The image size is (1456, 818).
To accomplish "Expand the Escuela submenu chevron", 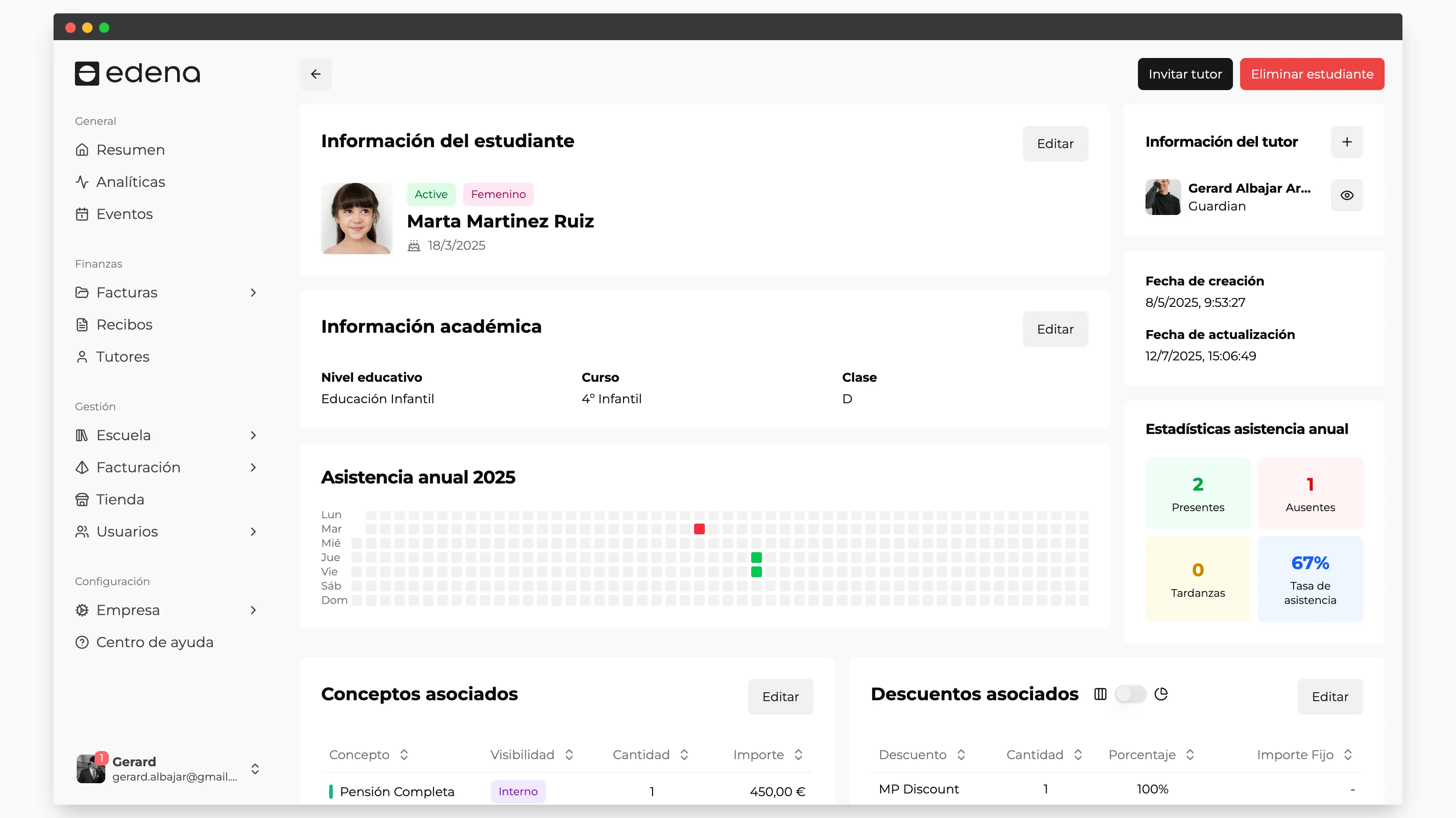I will tap(253, 435).
